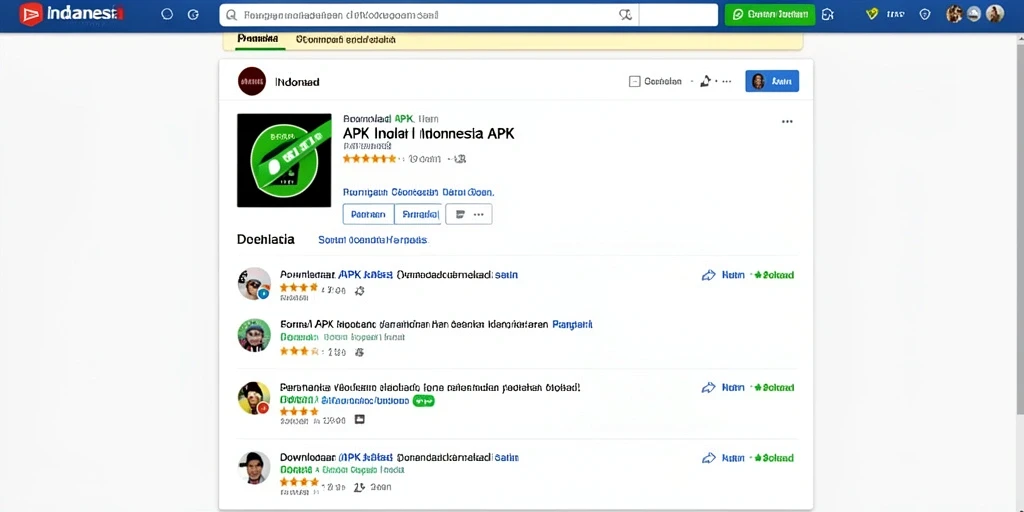The height and width of the screenshot is (512, 1024).
Task: Open the 'APK Inolat Indonesia APK' title
Action: (x=428, y=134)
